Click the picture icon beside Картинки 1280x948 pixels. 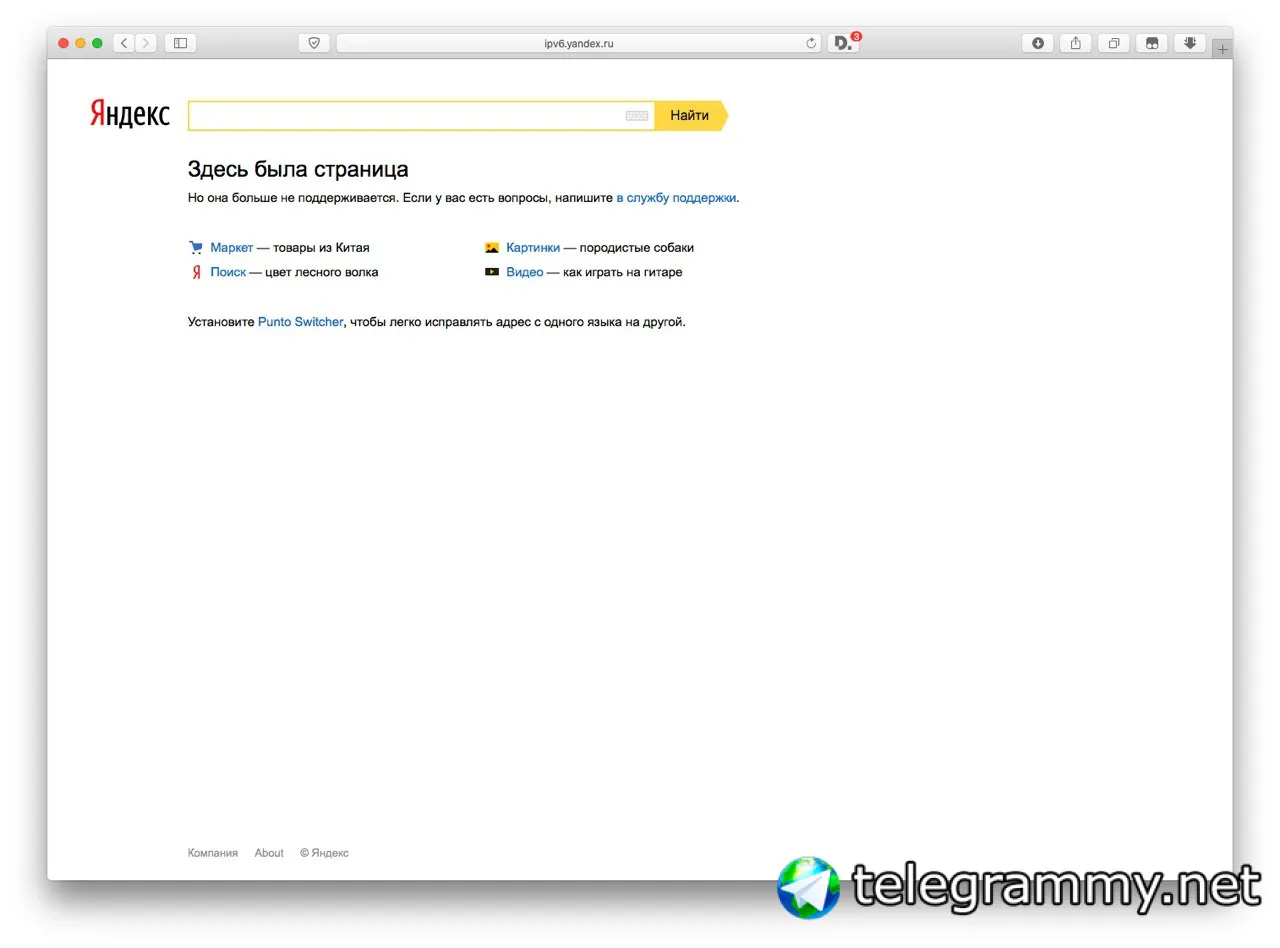pos(492,248)
